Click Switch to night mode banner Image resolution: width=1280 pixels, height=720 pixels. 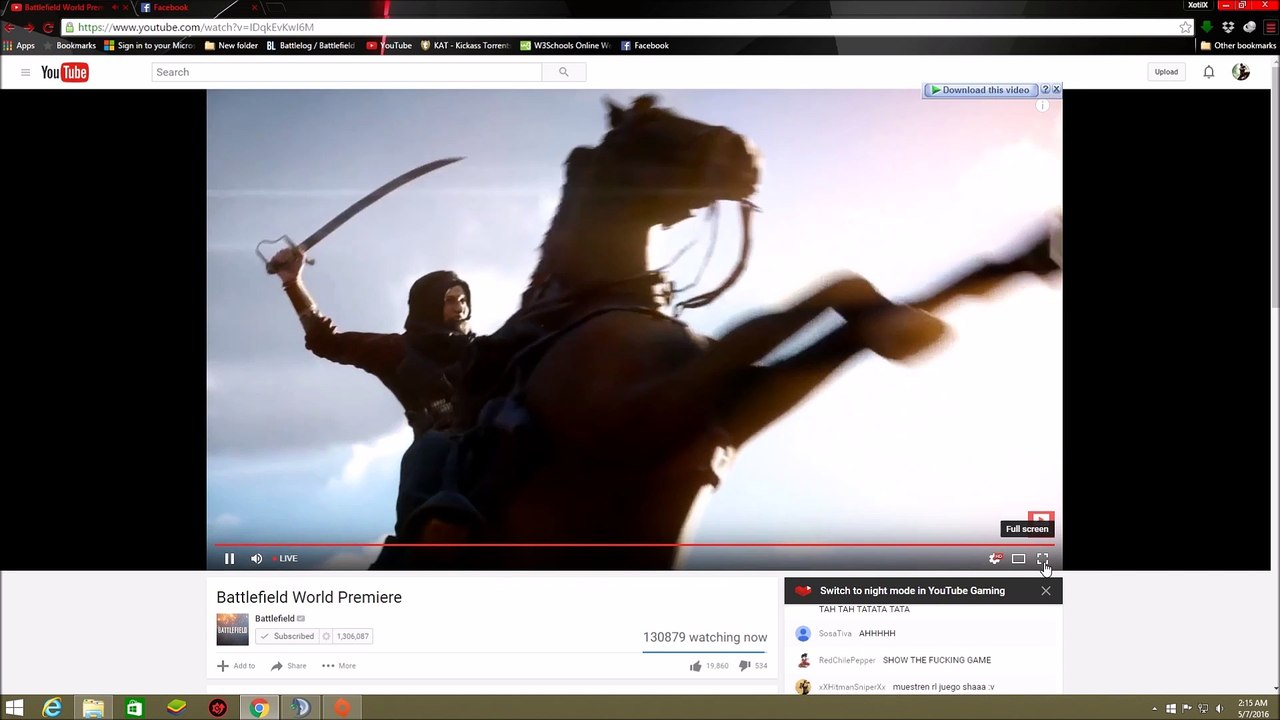pyautogui.click(x=911, y=591)
